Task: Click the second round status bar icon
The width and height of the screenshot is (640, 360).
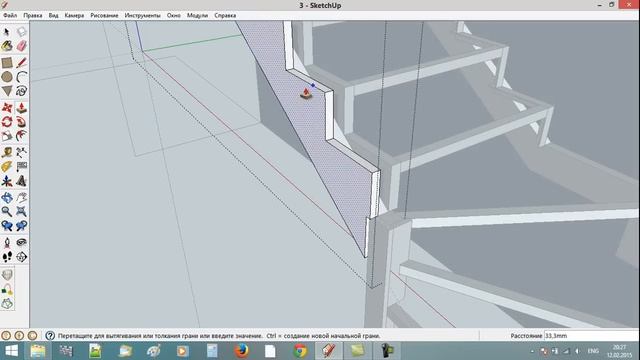Action: [19, 336]
